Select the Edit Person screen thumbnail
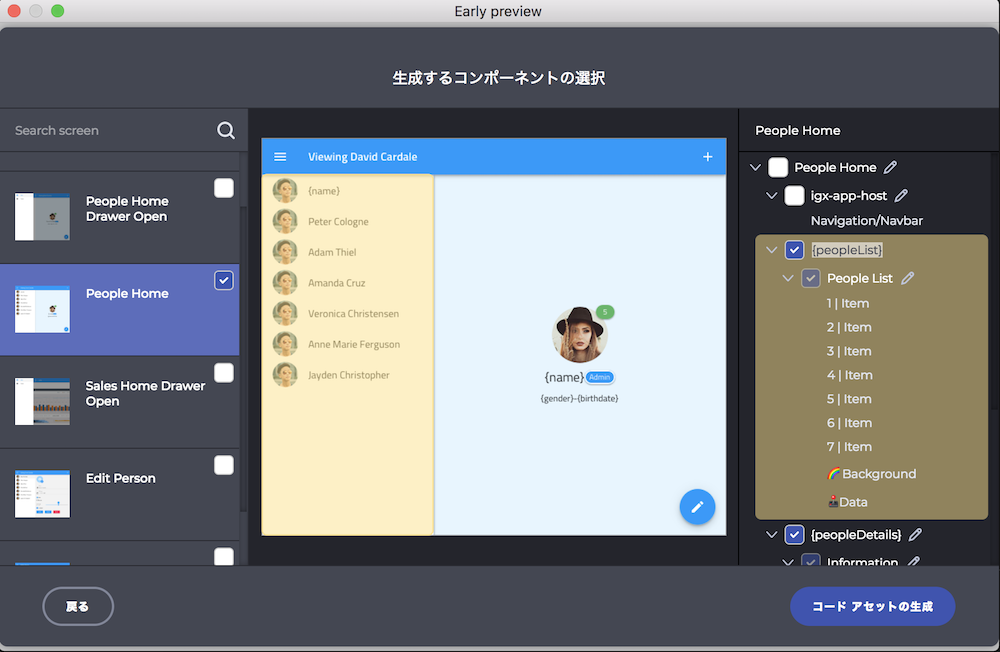The height and width of the screenshot is (652, 1000). [x=43, y=494]
